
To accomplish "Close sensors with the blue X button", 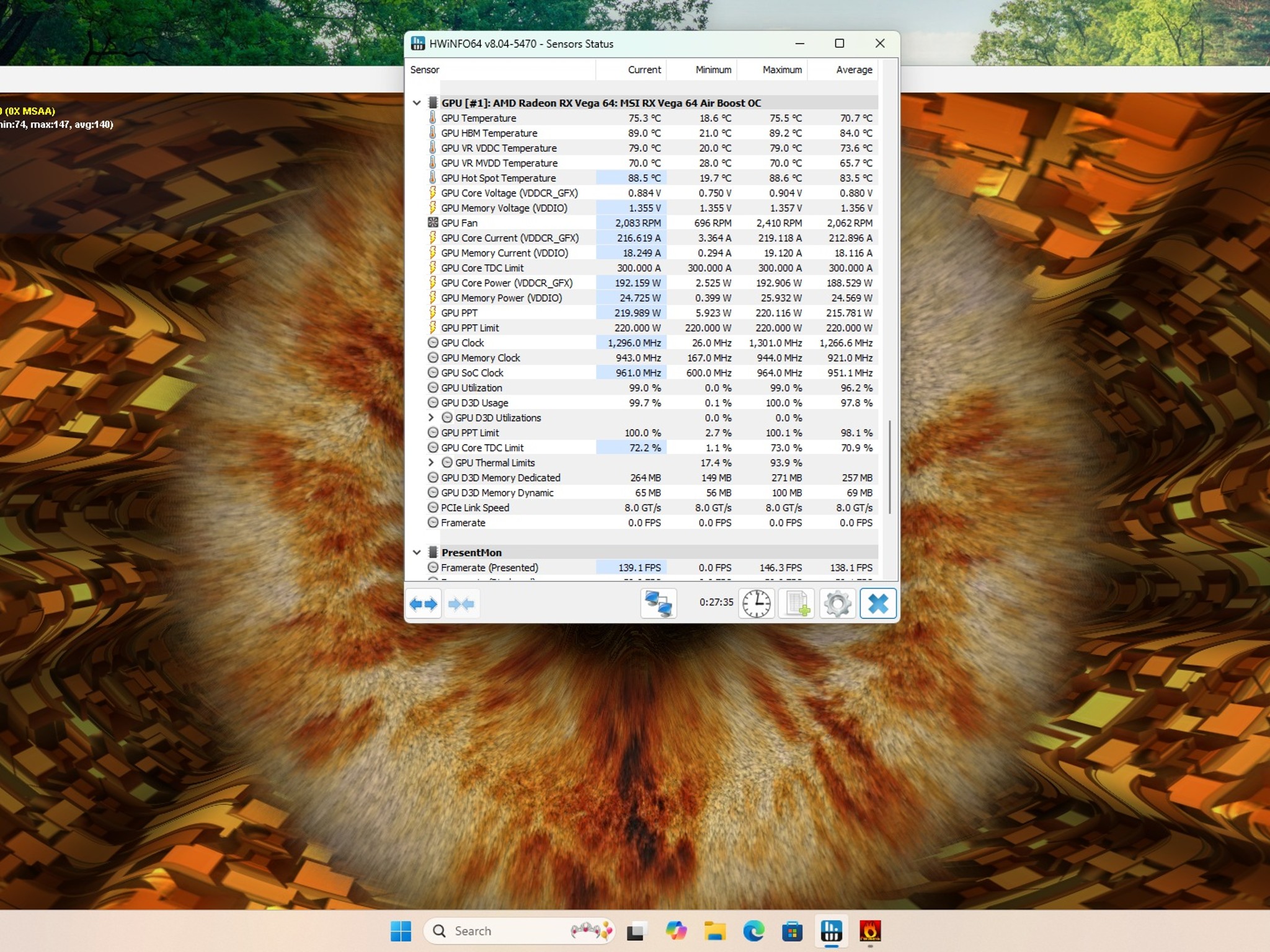I will pyautogui.click(x=878, y=603).
